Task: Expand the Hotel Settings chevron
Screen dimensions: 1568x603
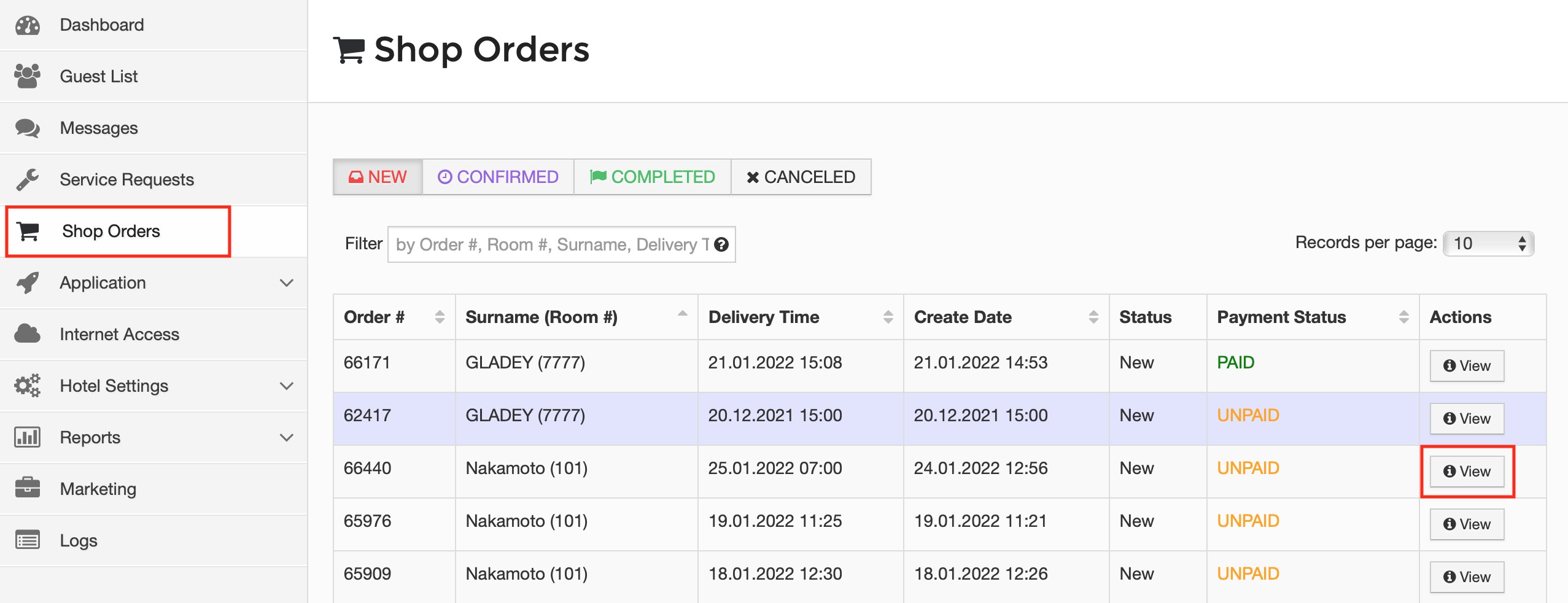Action: (x=286, y=386)
